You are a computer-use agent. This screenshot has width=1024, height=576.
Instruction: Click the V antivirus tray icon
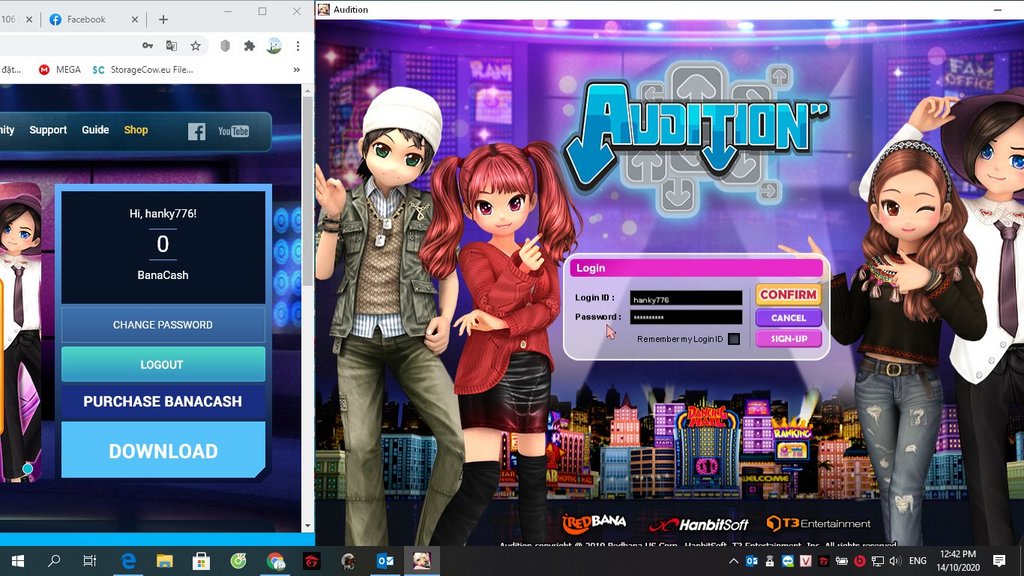806,560
